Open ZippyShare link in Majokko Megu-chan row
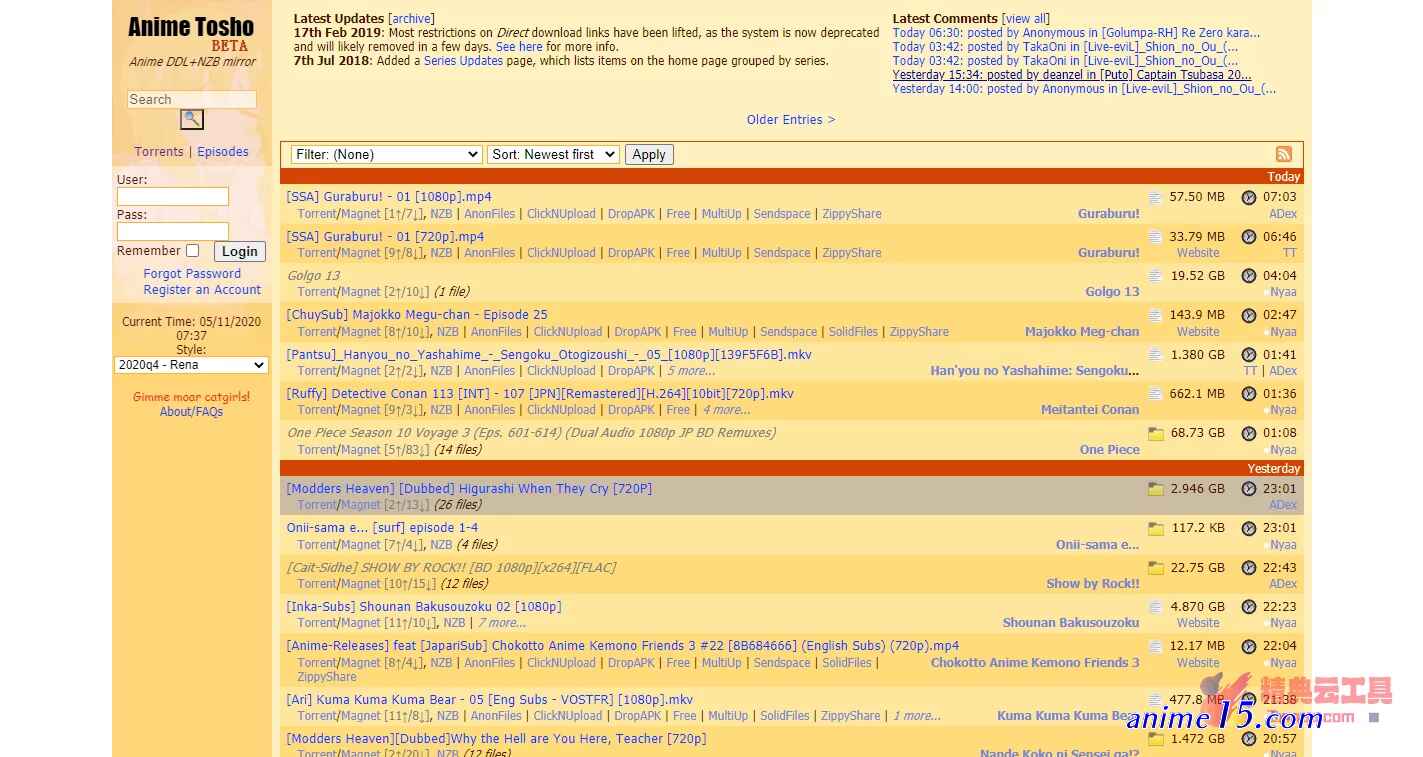This screenshot has width=1423, height=757. tap(919, 332)
